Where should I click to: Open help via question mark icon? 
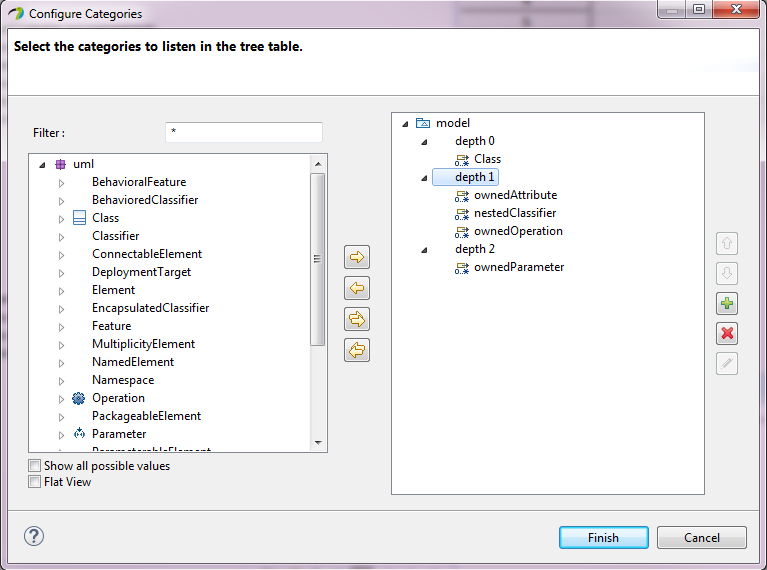(34, 536)
